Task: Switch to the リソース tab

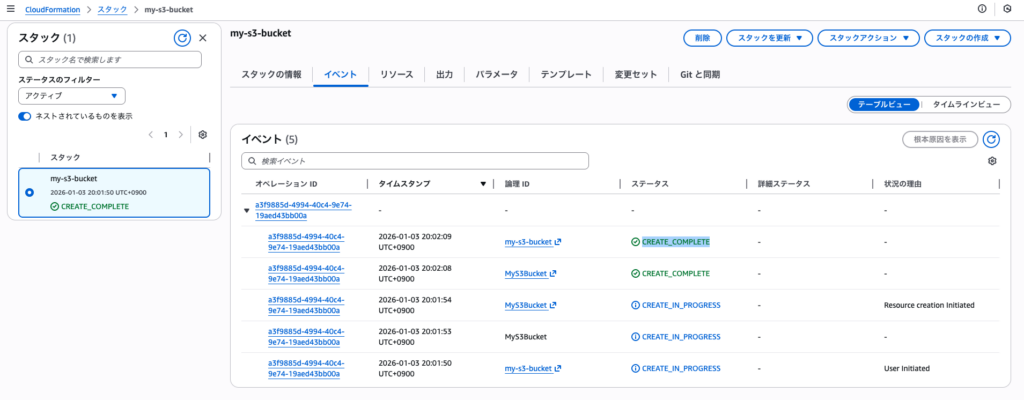Action: pyautogui.click(x=397, y=75)
